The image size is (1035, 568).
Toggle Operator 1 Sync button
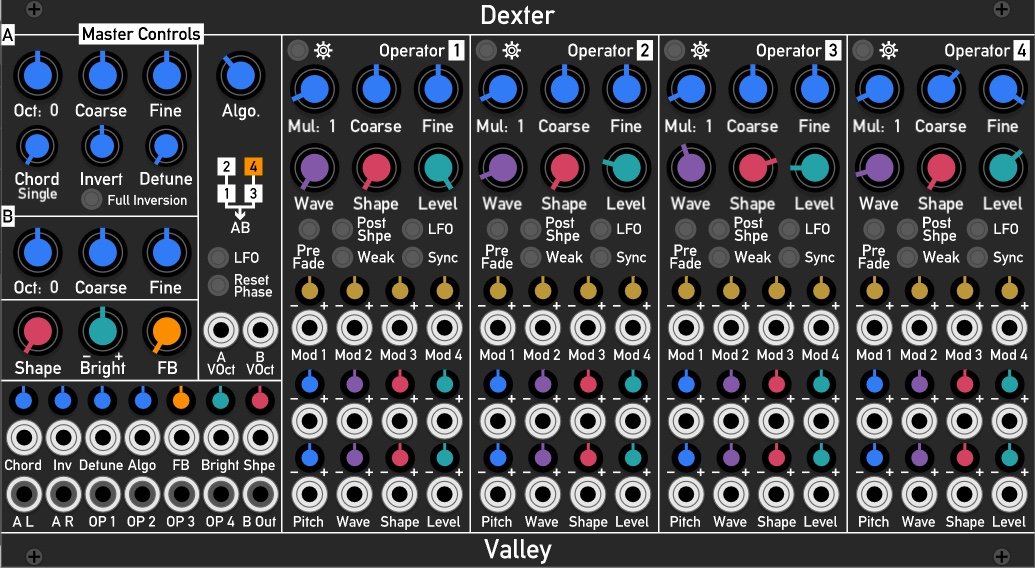(412, 257)
